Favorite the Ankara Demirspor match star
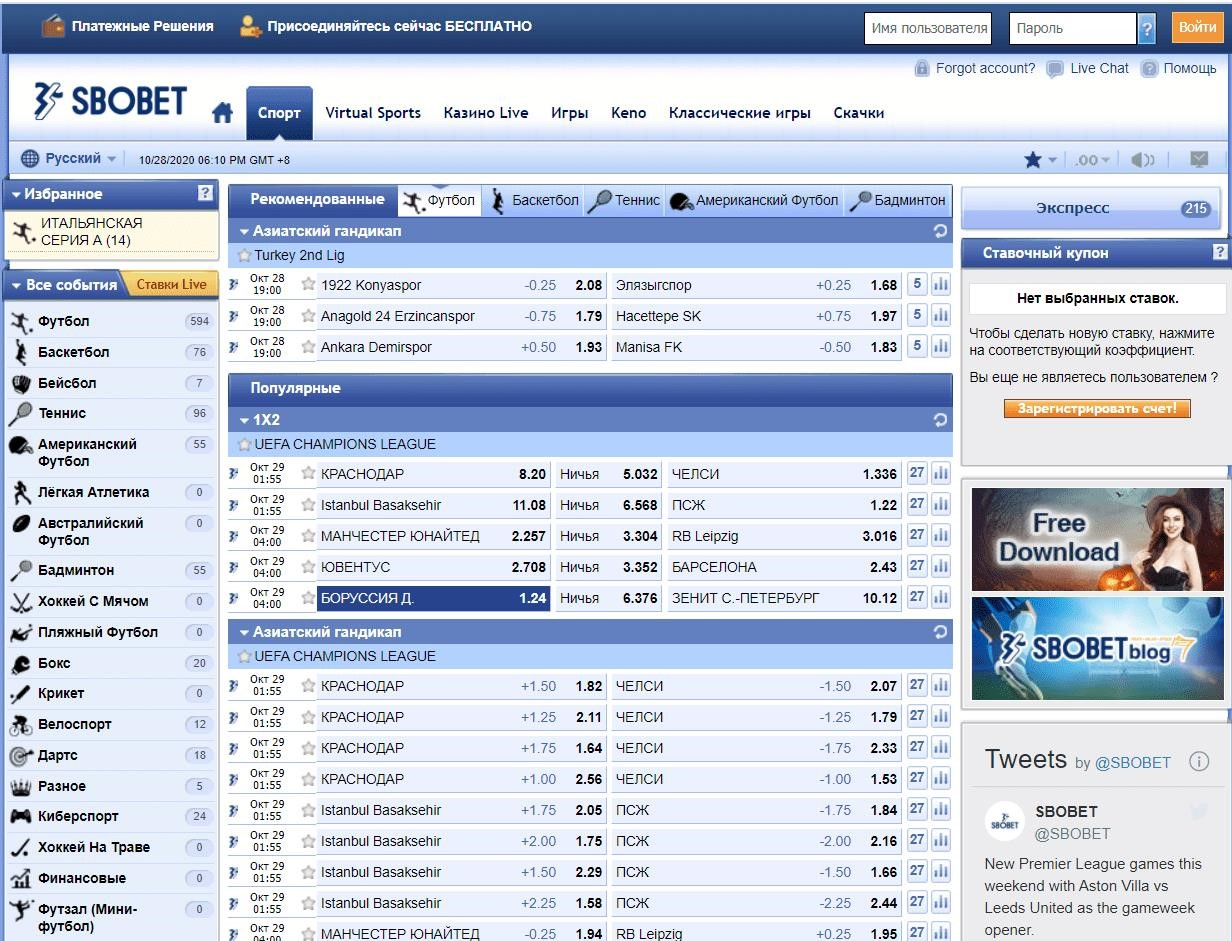 pyautogui.click(x=308, y=347)
